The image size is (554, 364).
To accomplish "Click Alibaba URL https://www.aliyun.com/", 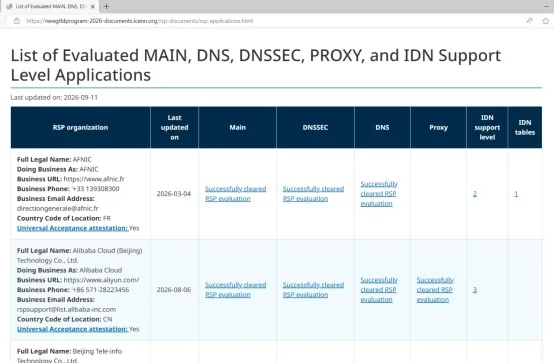I will point(101,280).
